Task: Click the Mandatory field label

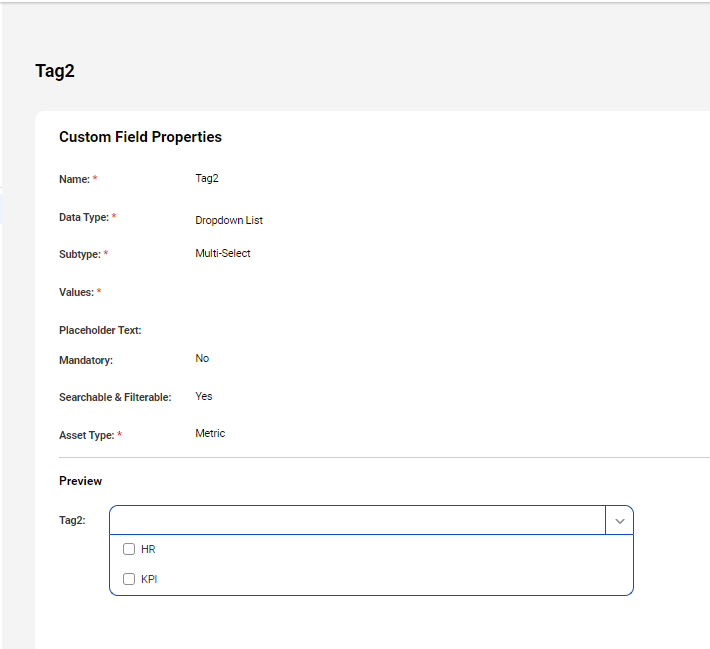Action: [86, 360]
